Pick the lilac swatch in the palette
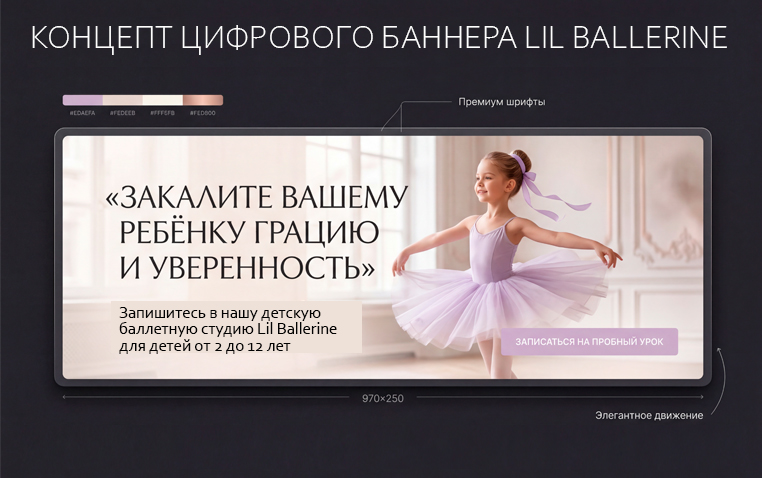762x478 pixels. 83,101
